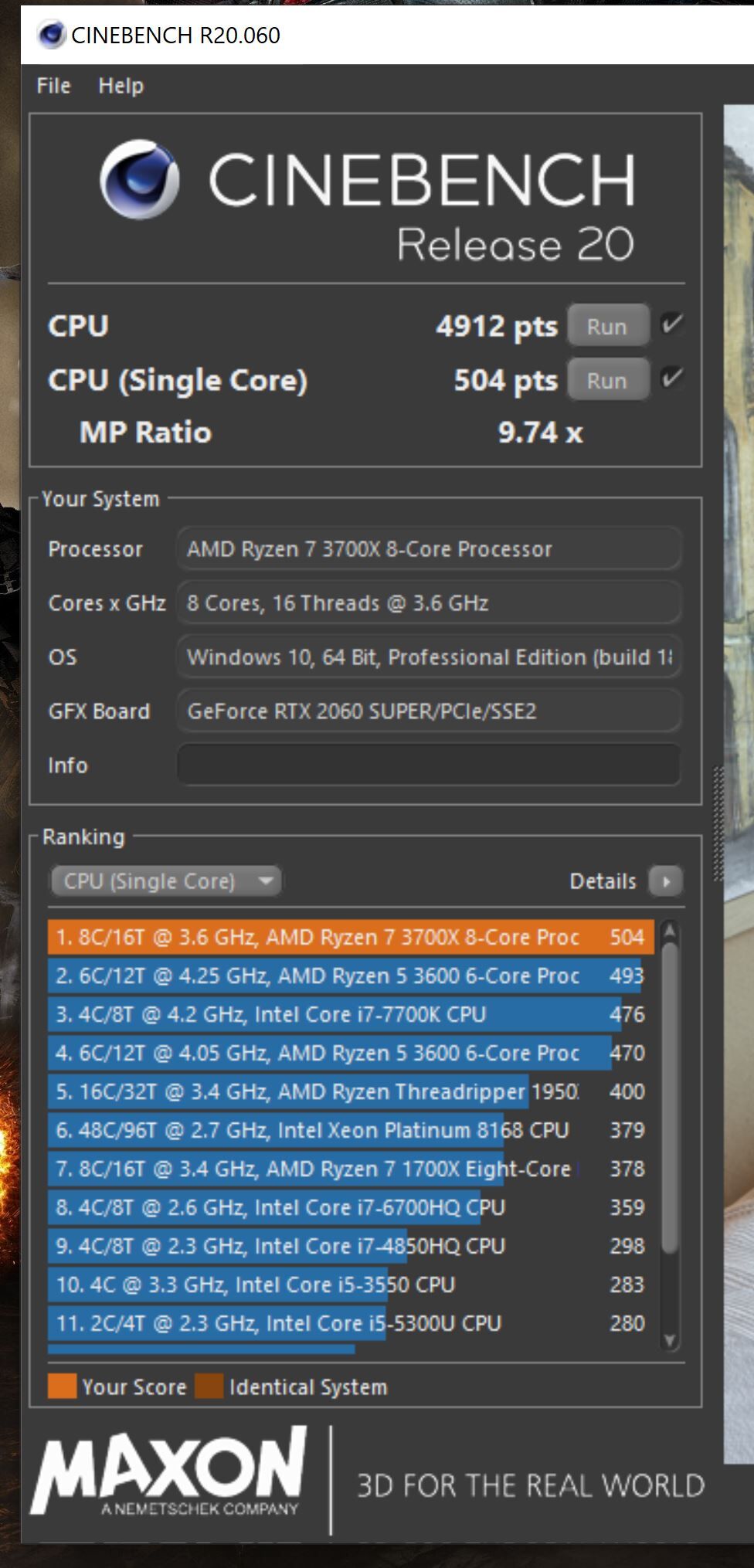
Task: Click the OS field showing Windows 10
Action: tap(429, 657)
